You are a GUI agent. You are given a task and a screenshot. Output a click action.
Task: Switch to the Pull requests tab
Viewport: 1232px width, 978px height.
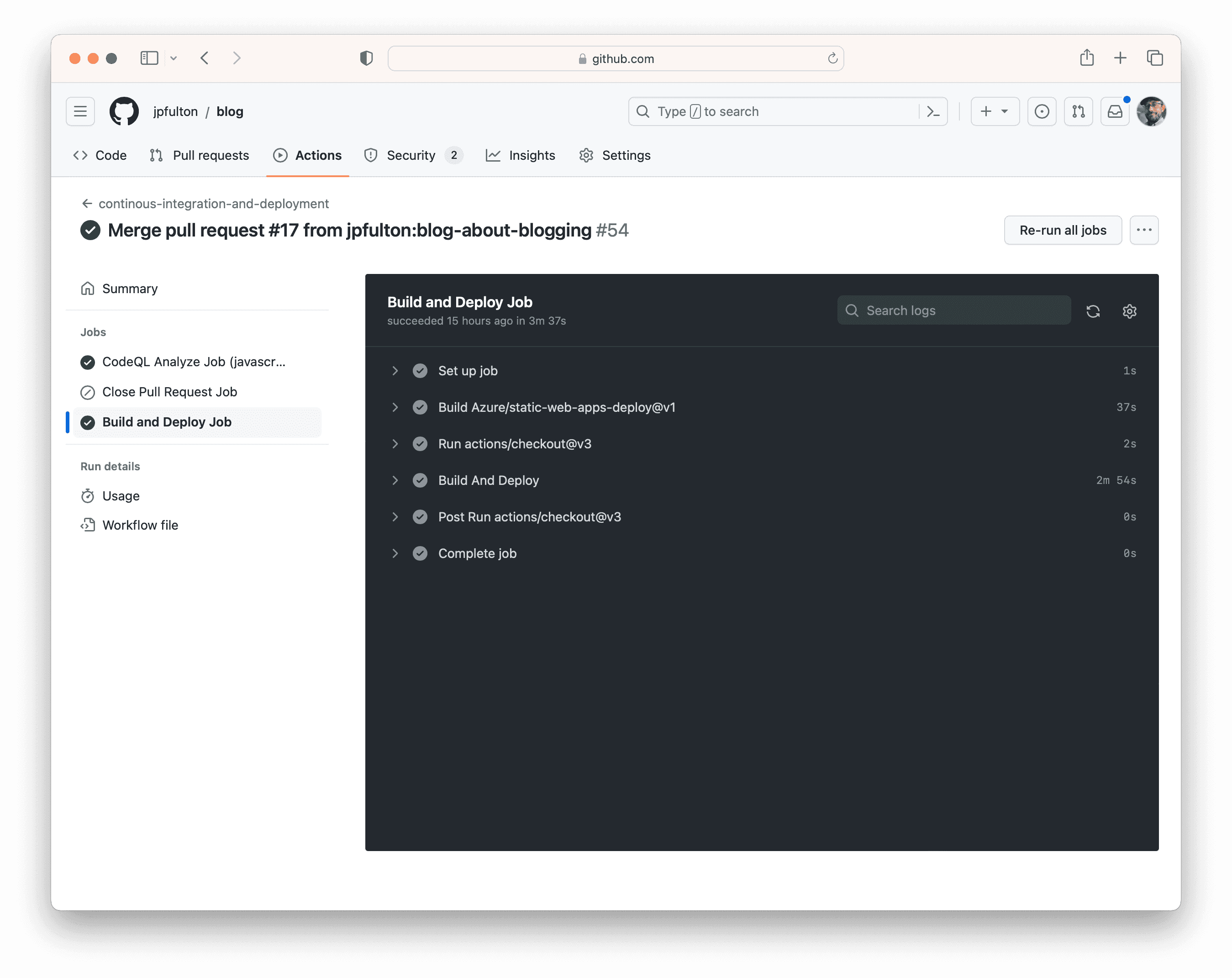pos(200,155)
